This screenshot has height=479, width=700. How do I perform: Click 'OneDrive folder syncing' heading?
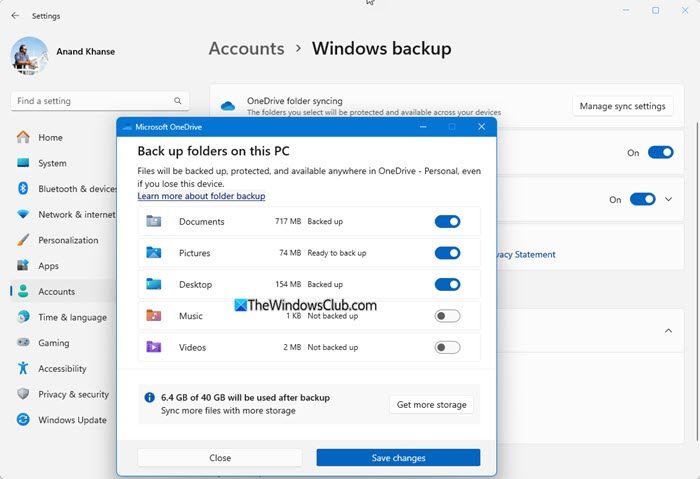pos(295,101)
